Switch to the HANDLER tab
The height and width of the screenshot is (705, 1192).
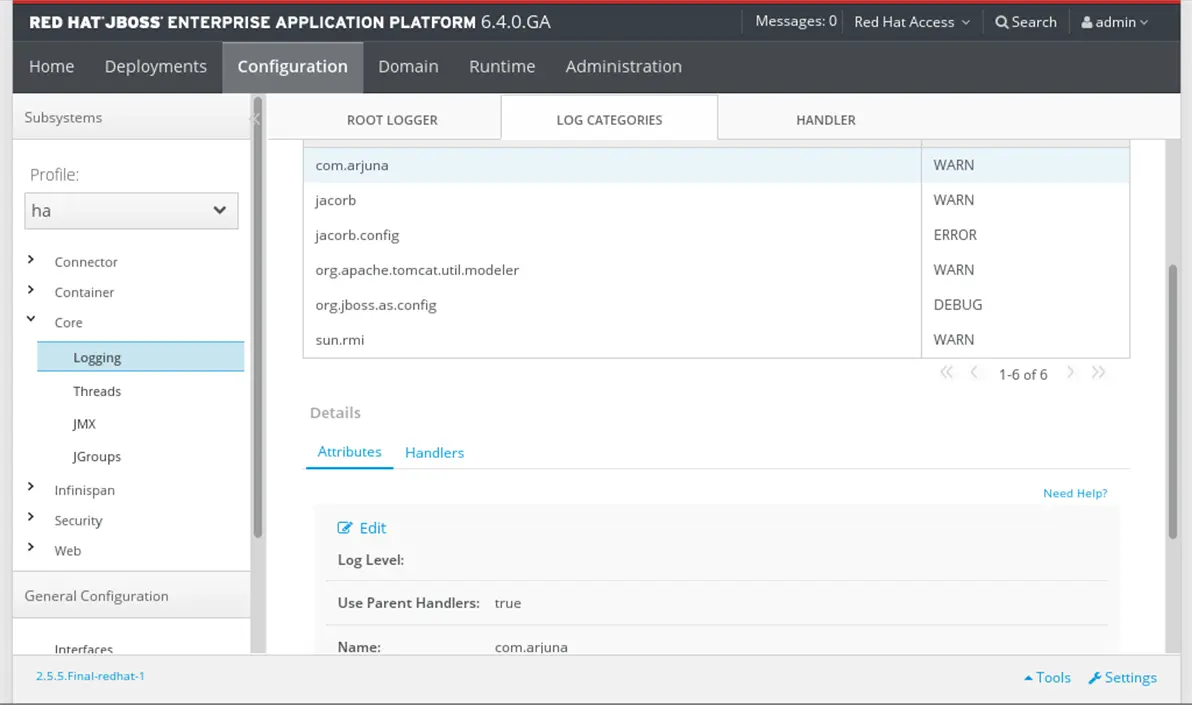tap(826, 120)
